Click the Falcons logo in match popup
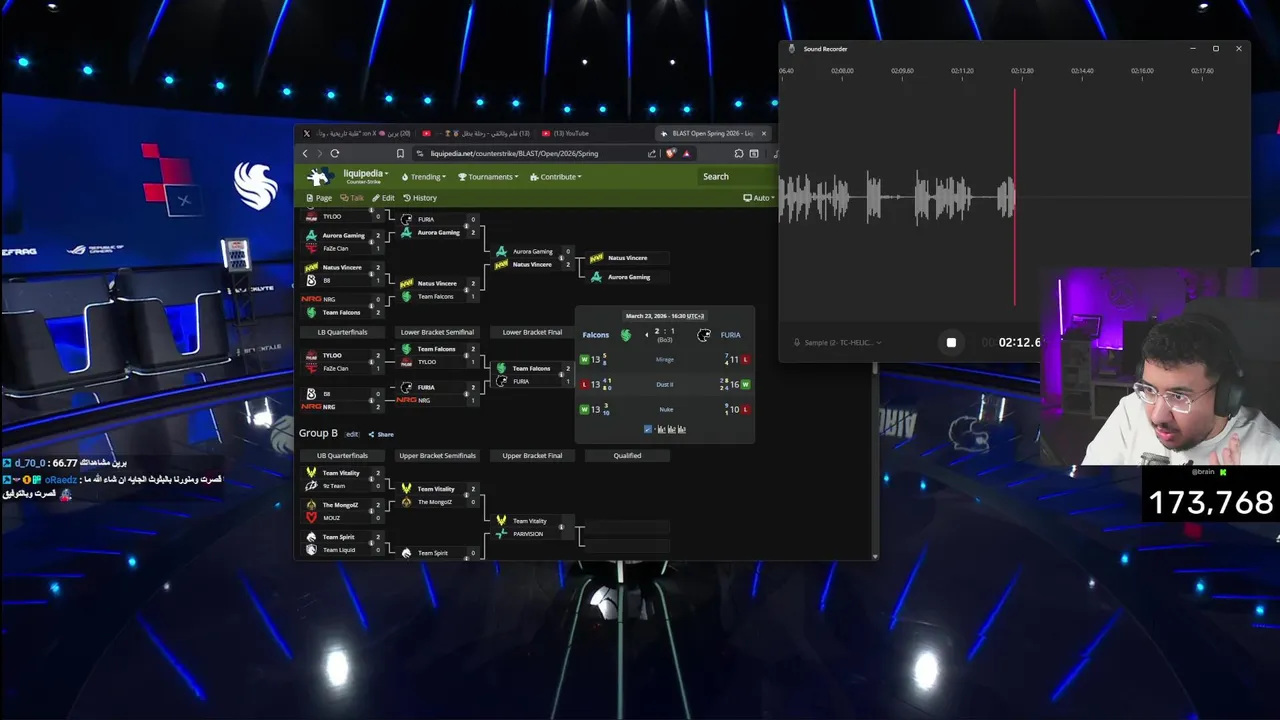 (626, 335)
